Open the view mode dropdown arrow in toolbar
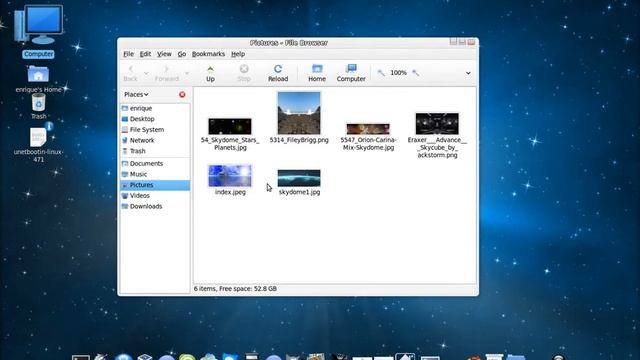Viewport: 640px width, 360px height. [x=468, y=73]
